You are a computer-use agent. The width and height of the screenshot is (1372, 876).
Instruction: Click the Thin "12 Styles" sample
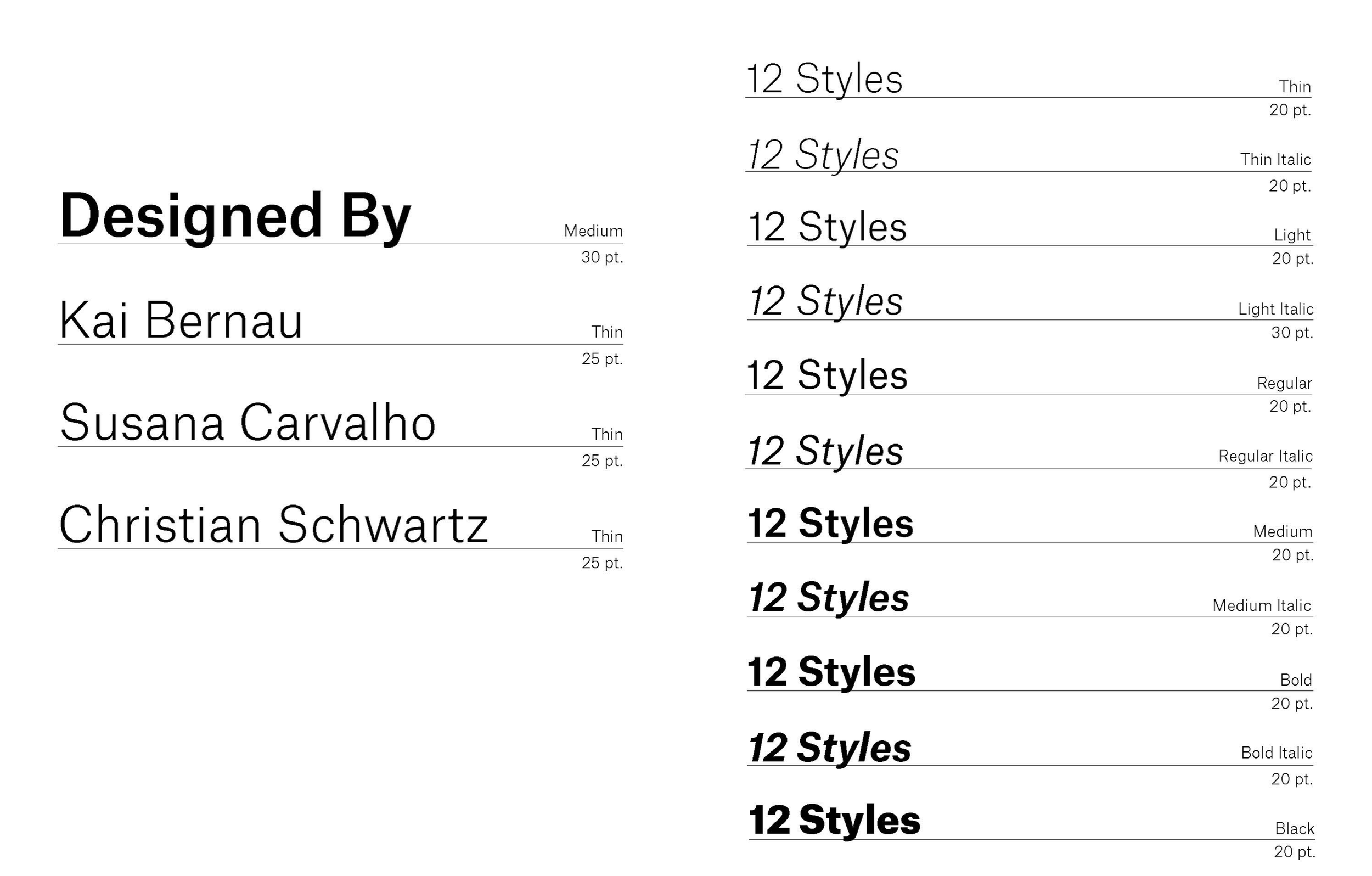pos(825,80)
